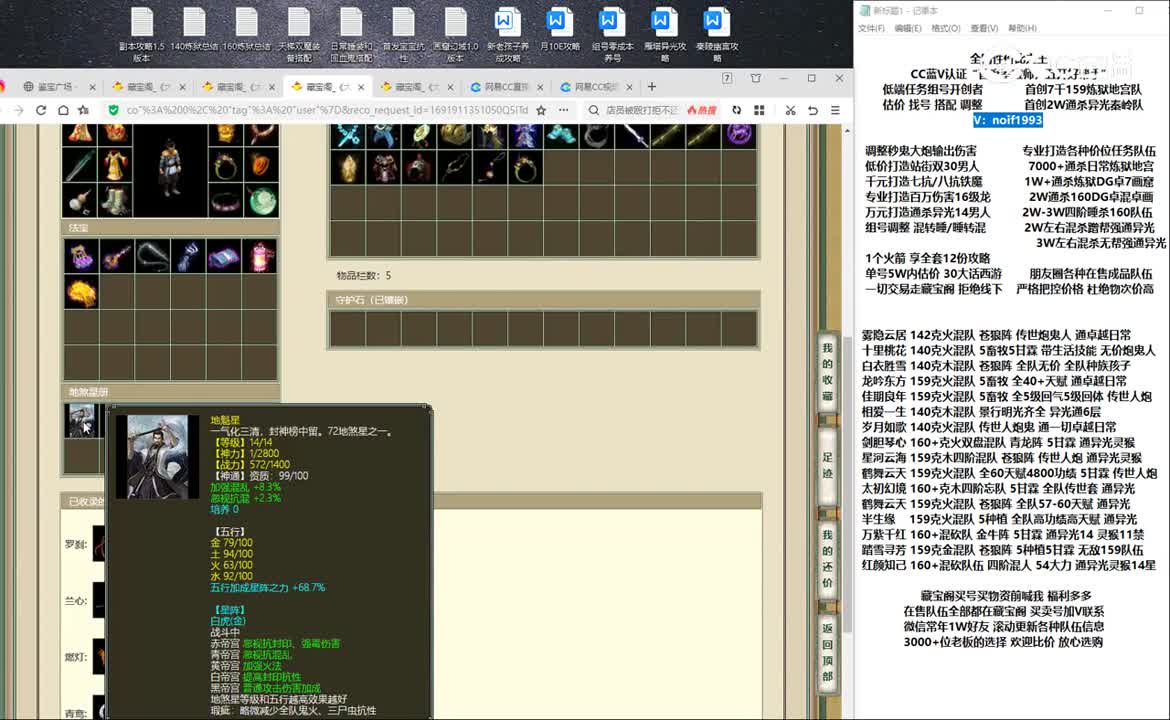This screenshot has width=1170, height=720.
Task: Open the 新老孩子养成攻略 WPS document
Action: tap(507, 34)
